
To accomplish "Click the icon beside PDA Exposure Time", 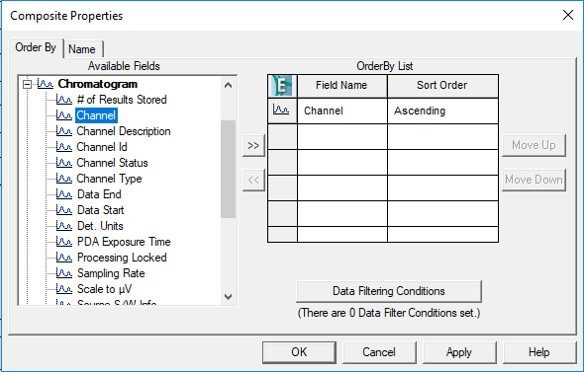I will click(64, 242).
